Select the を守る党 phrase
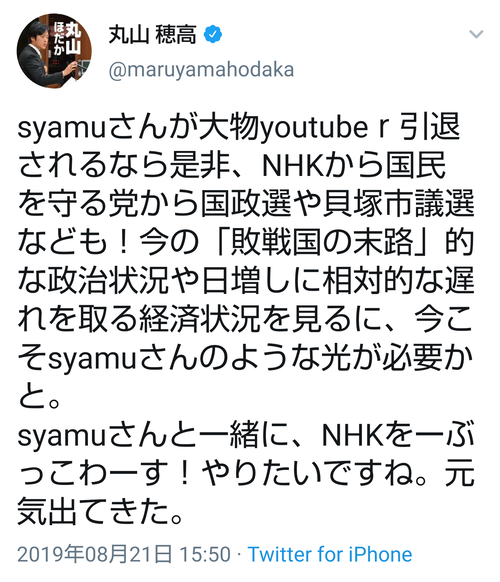The width and height of the screenshot is (500, 582). point(78,205)
